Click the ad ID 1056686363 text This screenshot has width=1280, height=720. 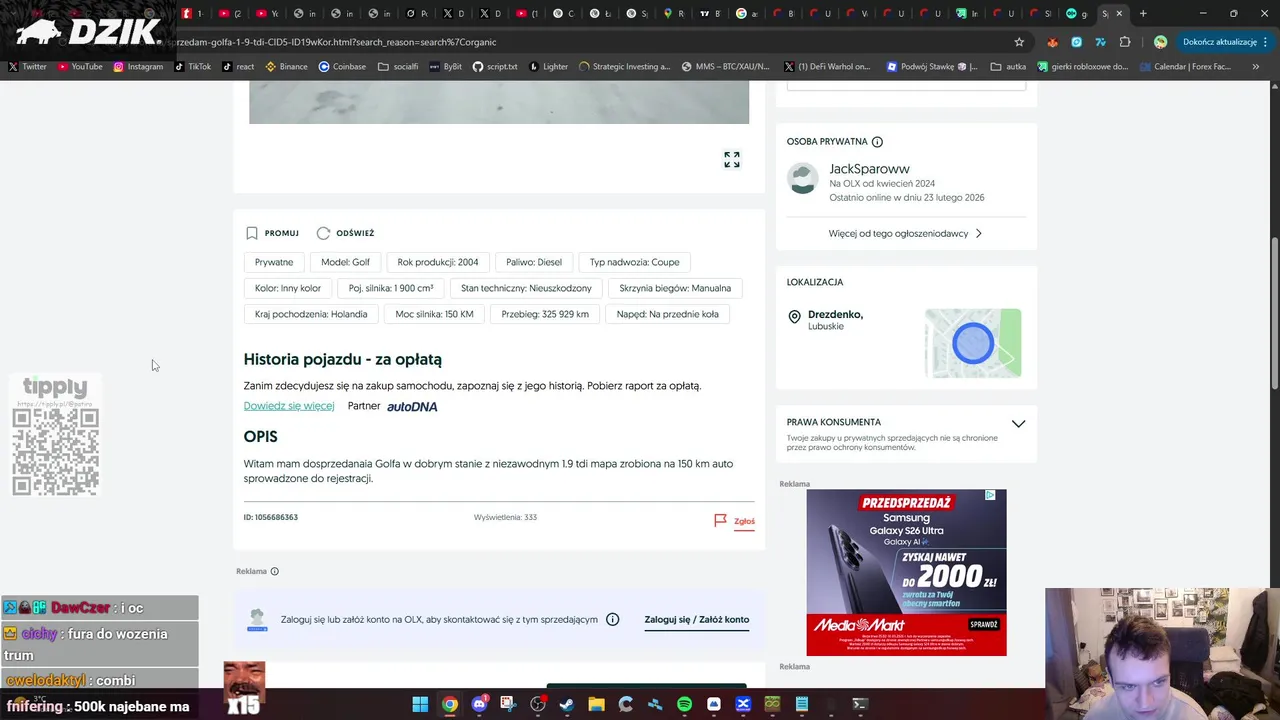271,517
